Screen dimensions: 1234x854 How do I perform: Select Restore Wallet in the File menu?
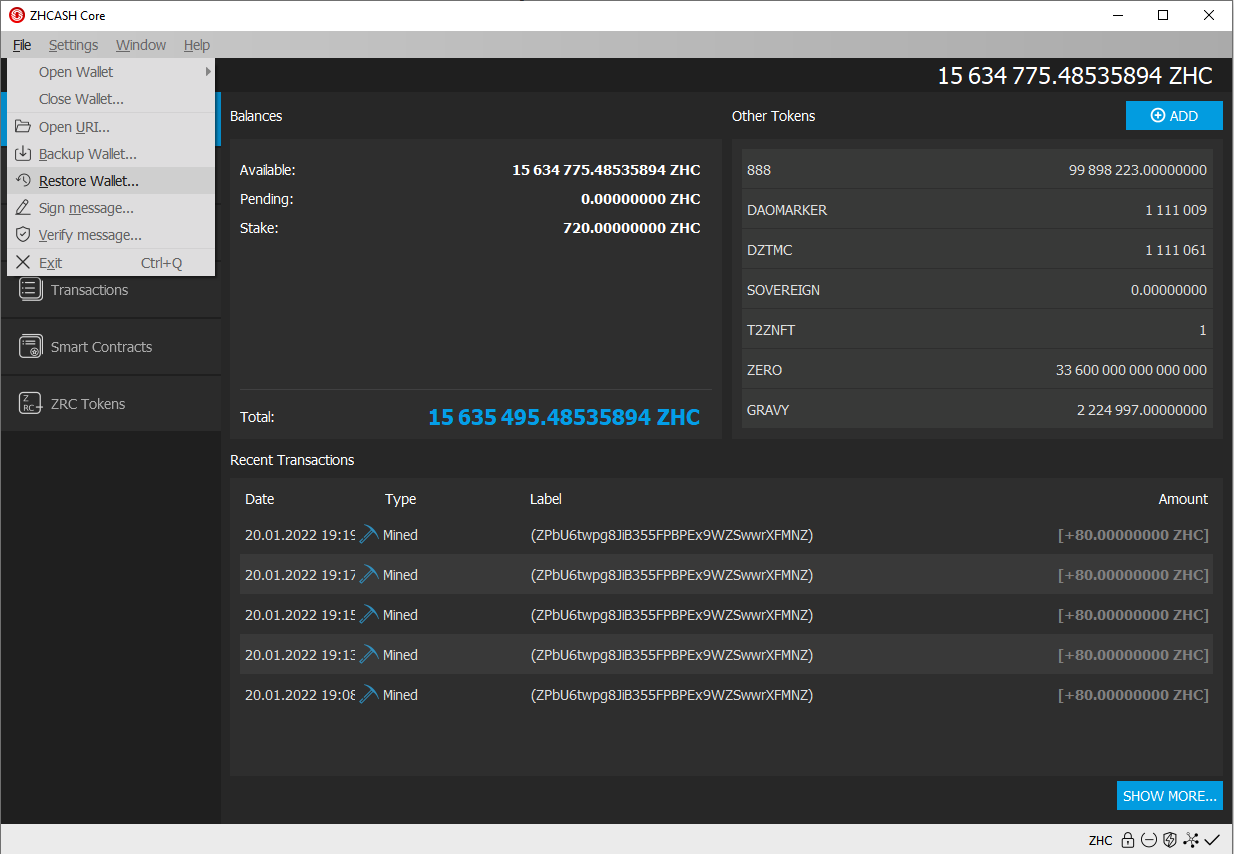111,181
